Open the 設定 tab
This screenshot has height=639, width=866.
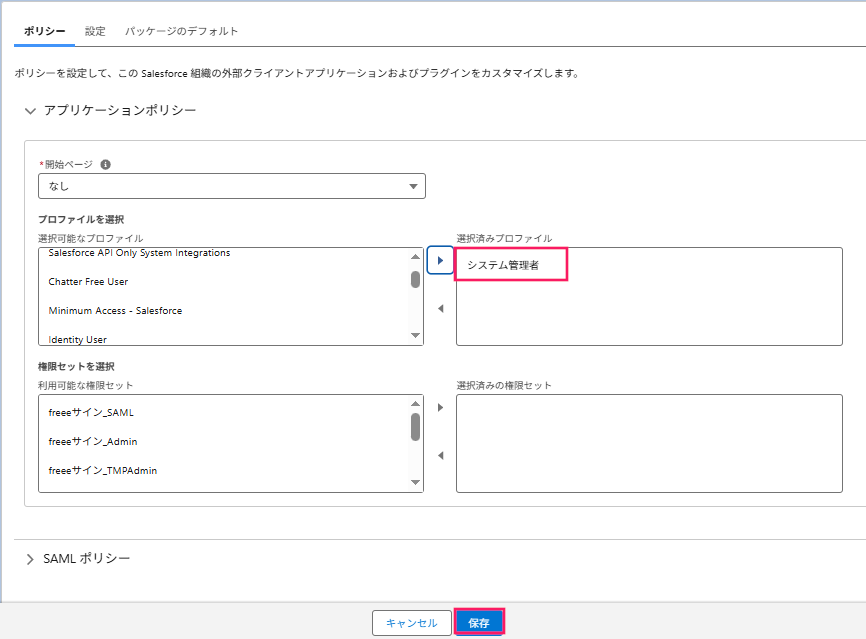(x=95, y=31)
